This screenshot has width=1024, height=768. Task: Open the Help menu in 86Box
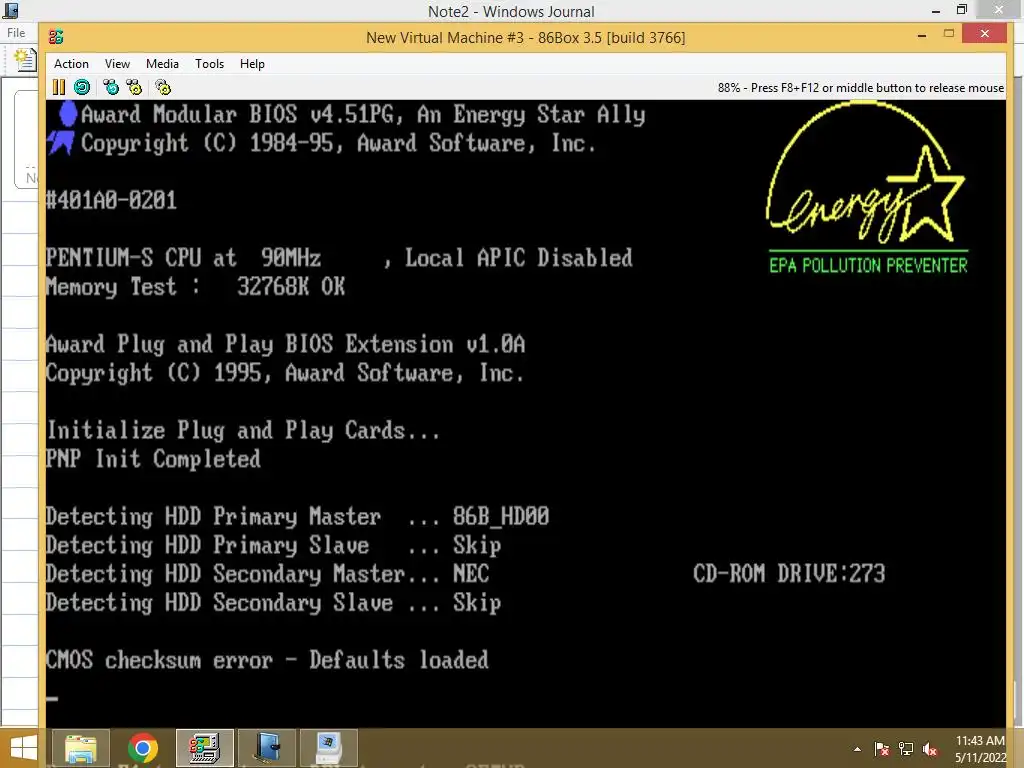coord(252,63)
